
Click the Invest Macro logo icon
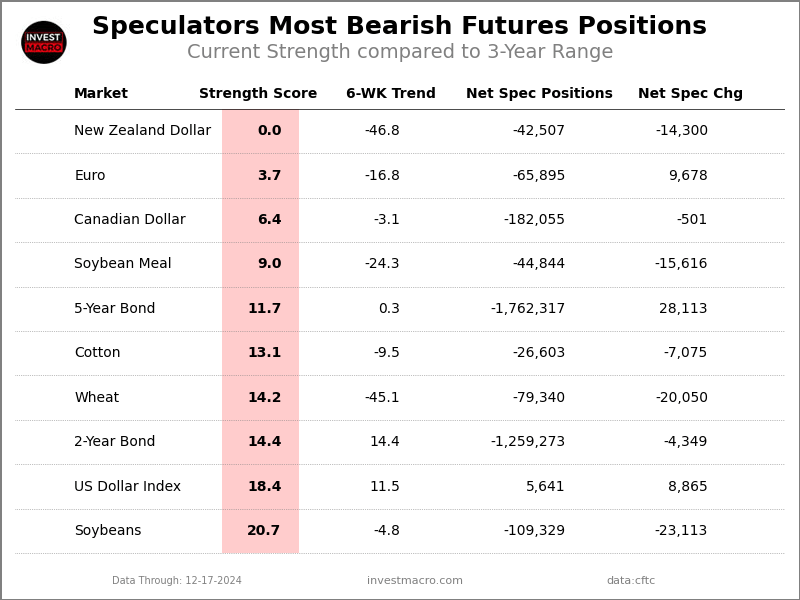(44, 42)
